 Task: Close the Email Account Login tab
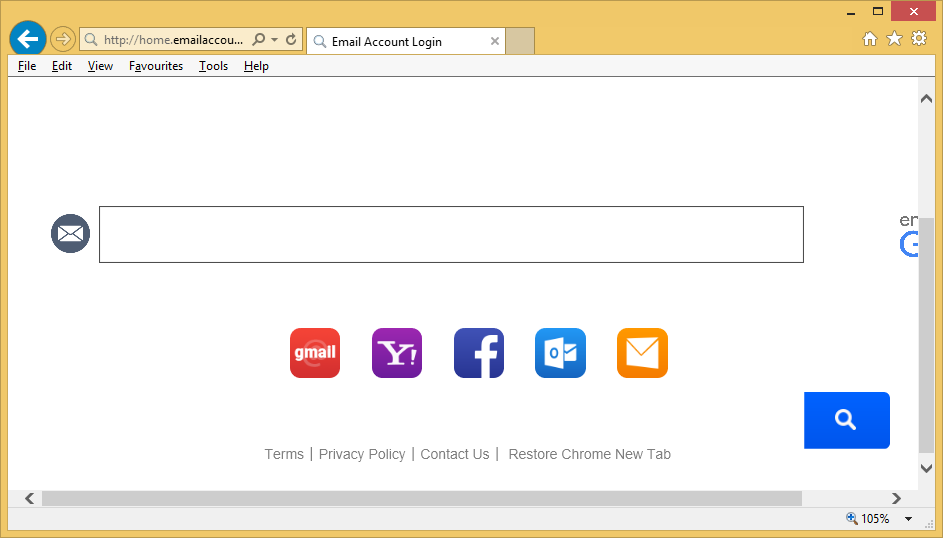click(494, 41)
